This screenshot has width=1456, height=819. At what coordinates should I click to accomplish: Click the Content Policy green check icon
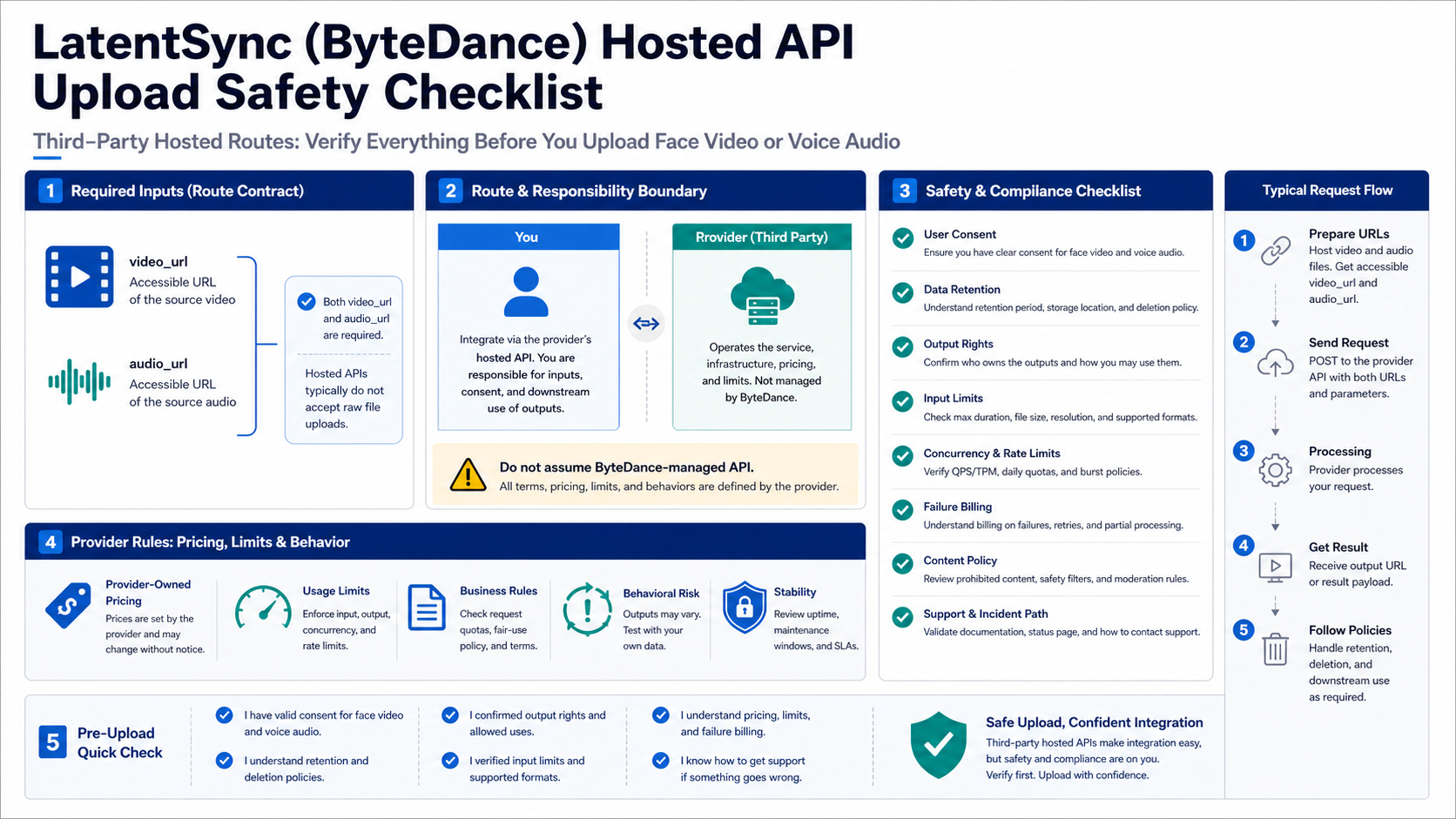tap(903, 564)
